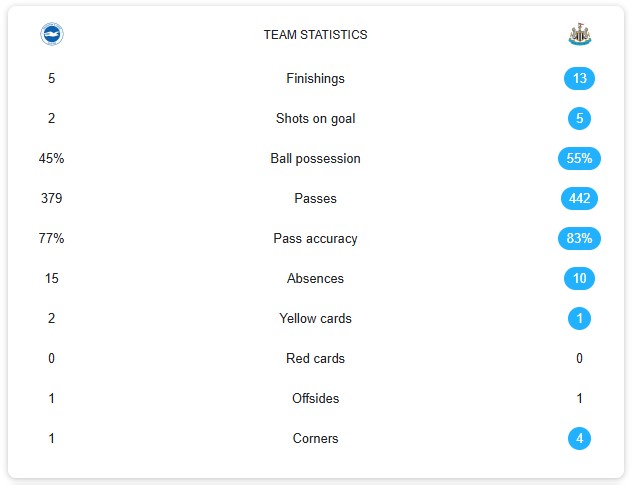Click the blue 5 shots on goal badge

(x=579, y=118)
